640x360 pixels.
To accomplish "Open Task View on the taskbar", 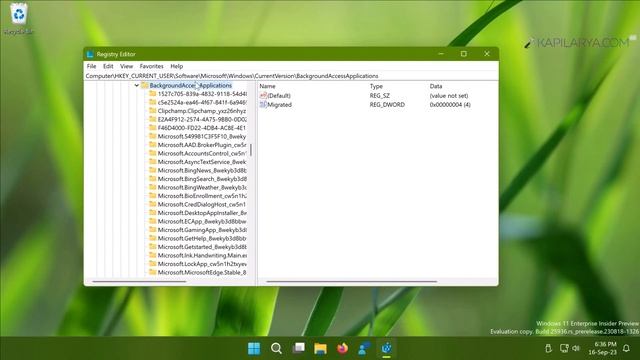I will [x=298, y=348].
